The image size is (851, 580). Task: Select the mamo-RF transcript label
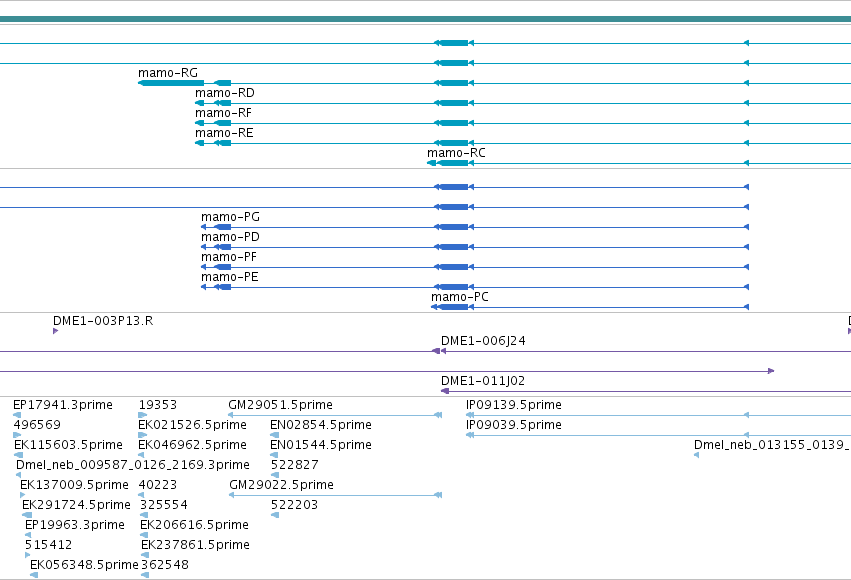pyautogui.click(x=223, y=113)
